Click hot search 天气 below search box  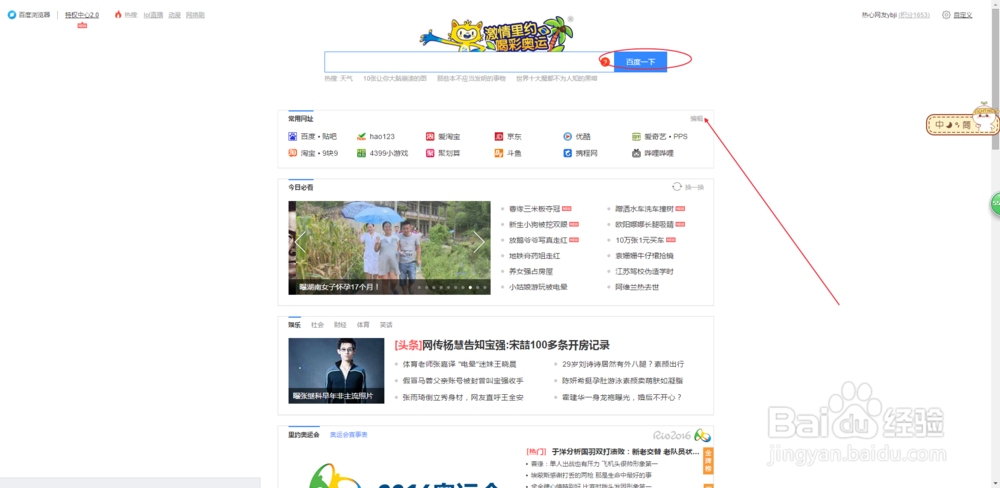346,78
